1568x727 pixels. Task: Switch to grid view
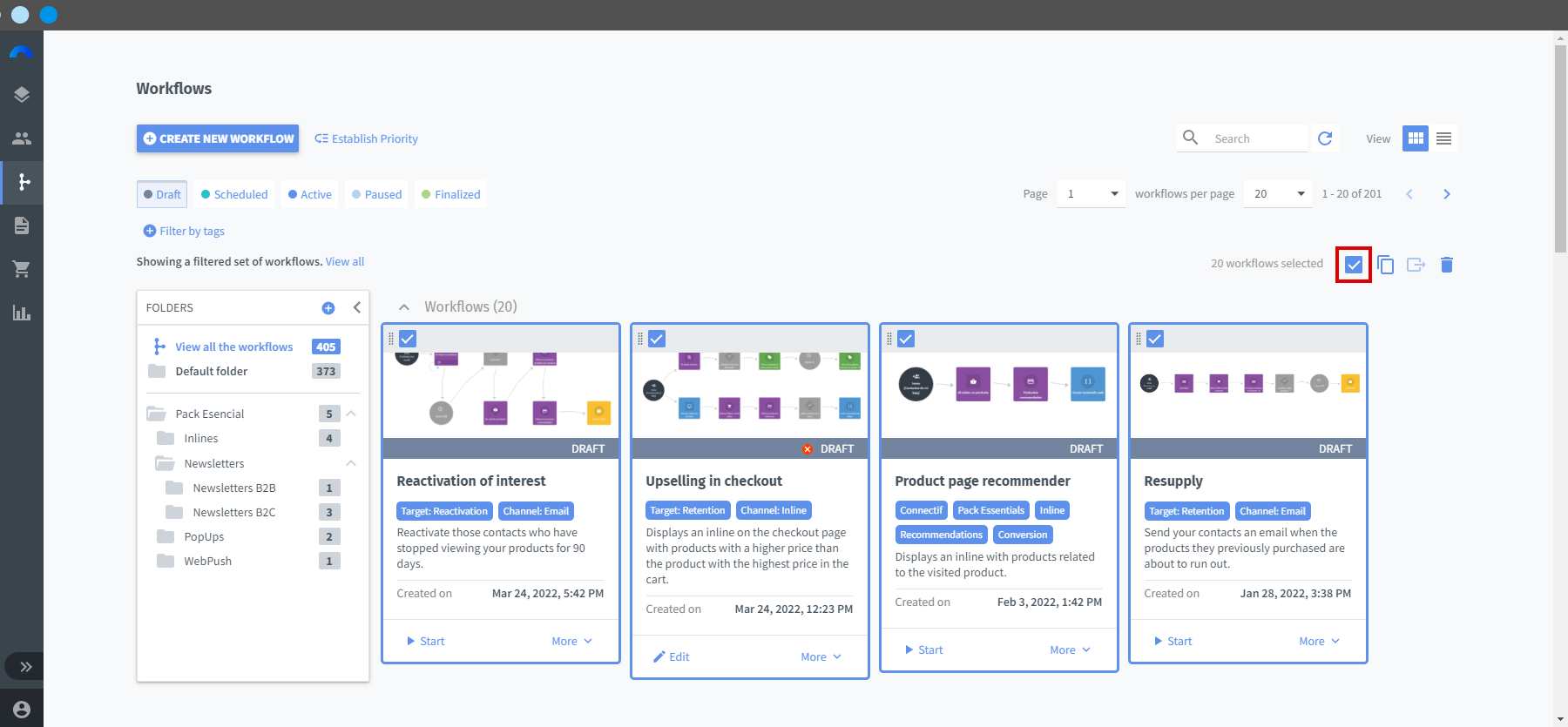(1416, 138)
